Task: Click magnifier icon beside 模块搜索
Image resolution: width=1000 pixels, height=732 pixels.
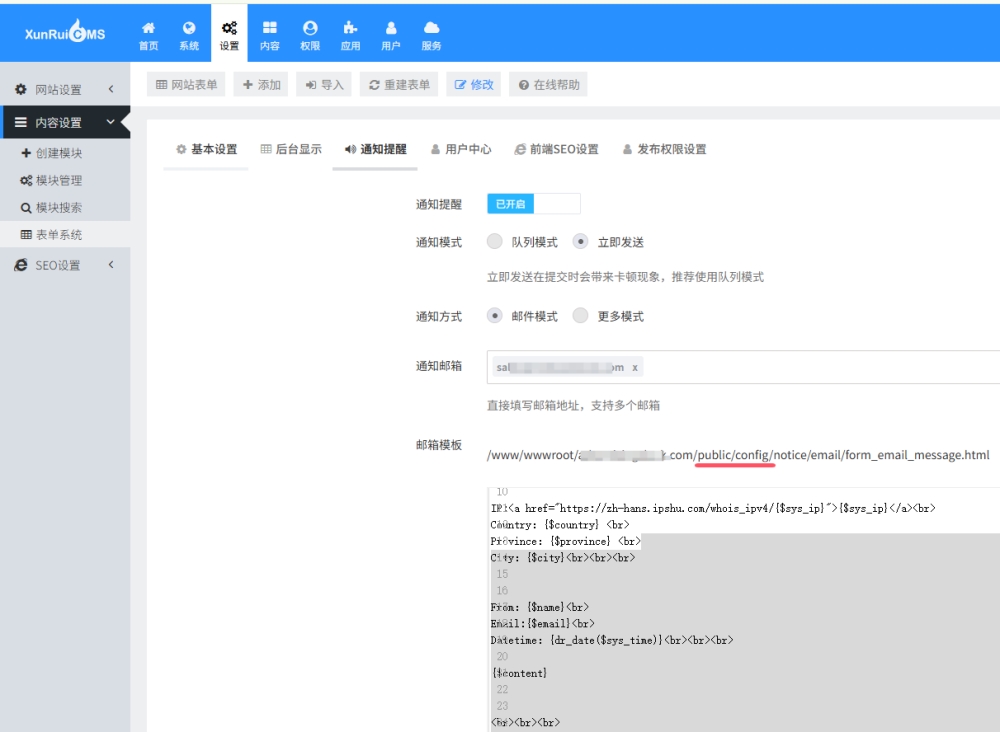Action: 26,208
